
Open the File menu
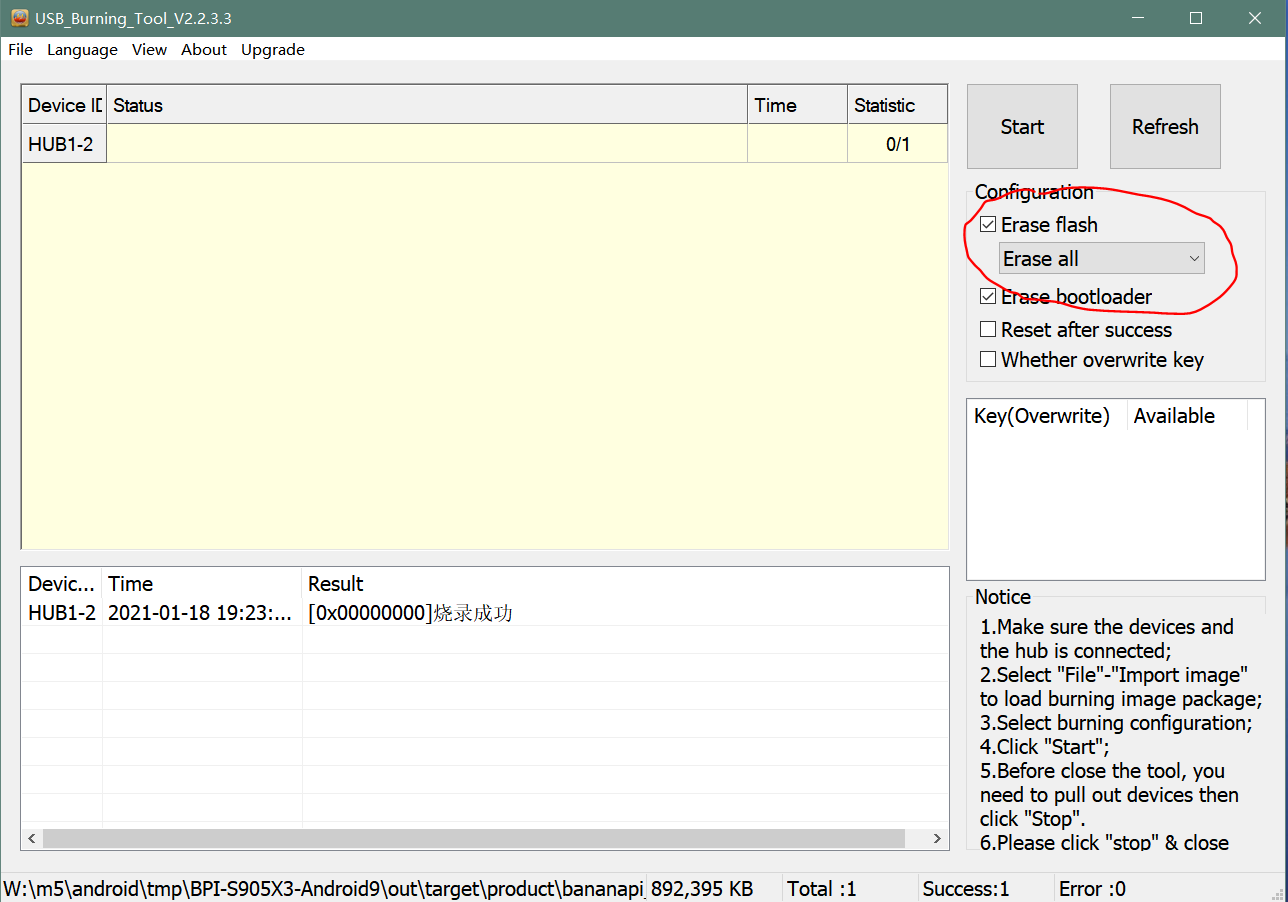point(20,49)
